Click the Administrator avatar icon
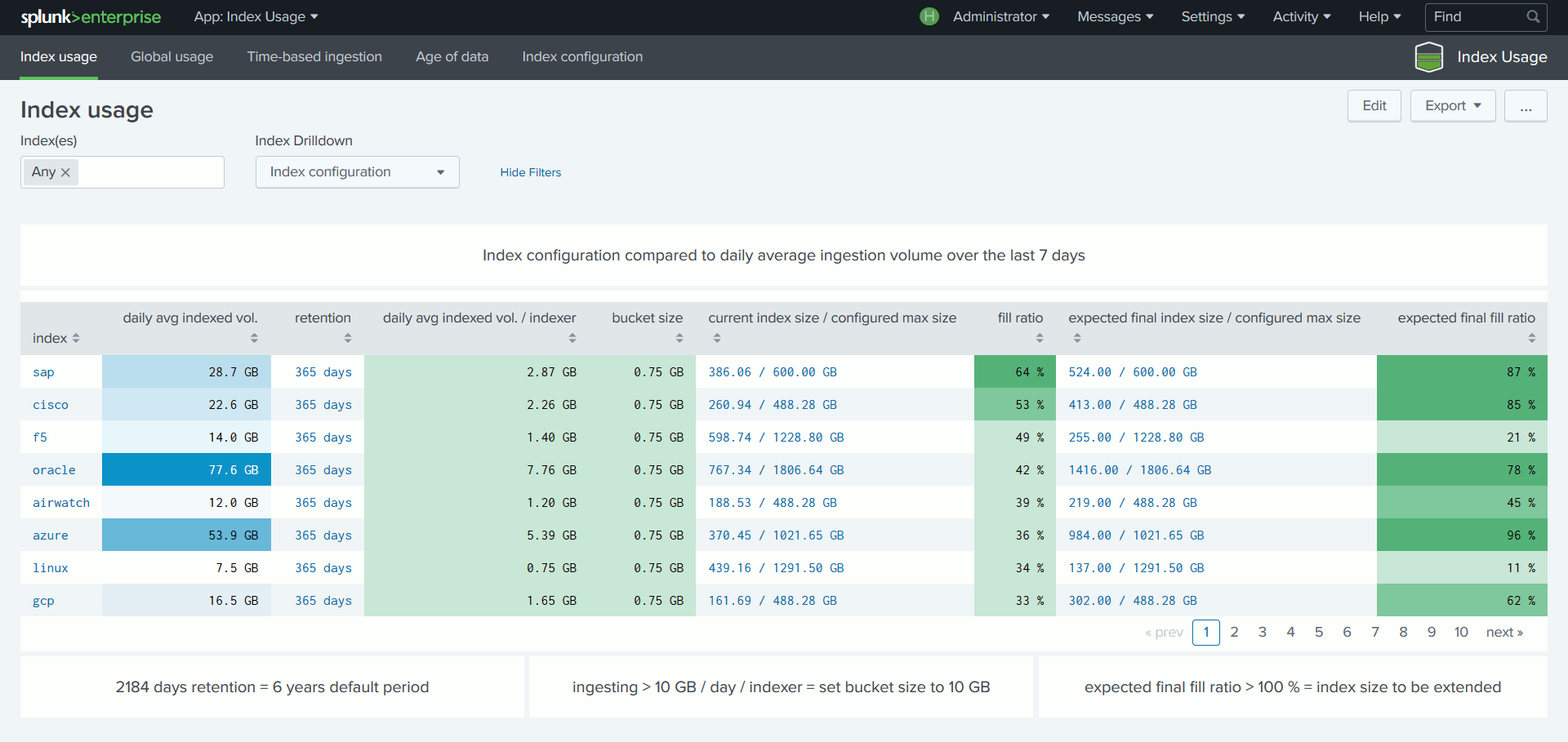Screen dimensions: 1568x742 pos(929,16)
